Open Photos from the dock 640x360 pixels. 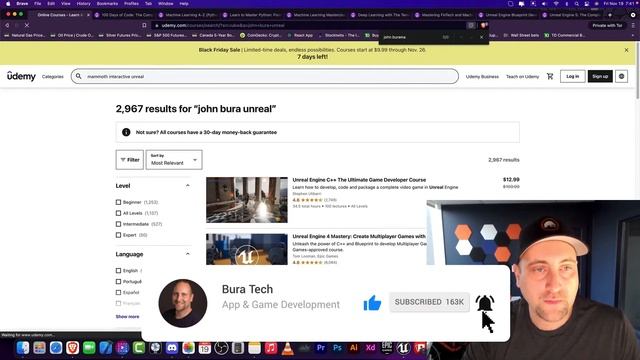[188, 348]
